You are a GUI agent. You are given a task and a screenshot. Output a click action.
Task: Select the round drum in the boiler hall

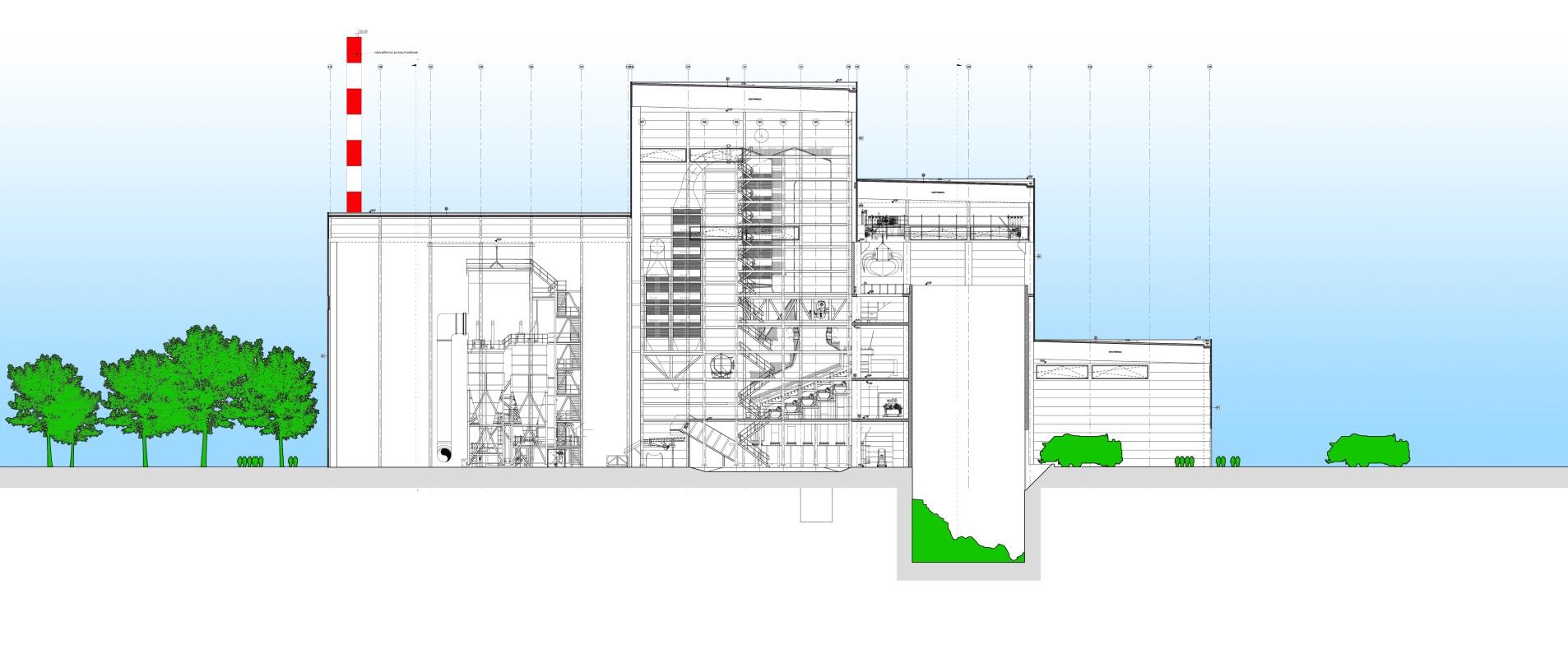point(722,366)
